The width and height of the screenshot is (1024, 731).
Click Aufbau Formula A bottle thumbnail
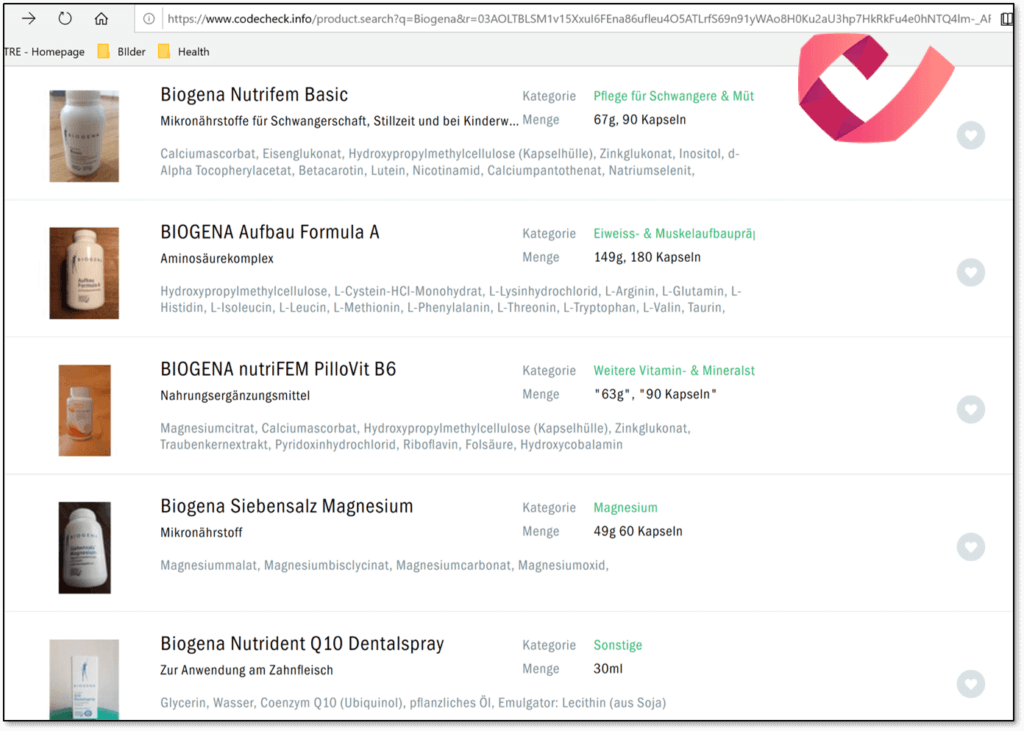[x=84, y=273]
